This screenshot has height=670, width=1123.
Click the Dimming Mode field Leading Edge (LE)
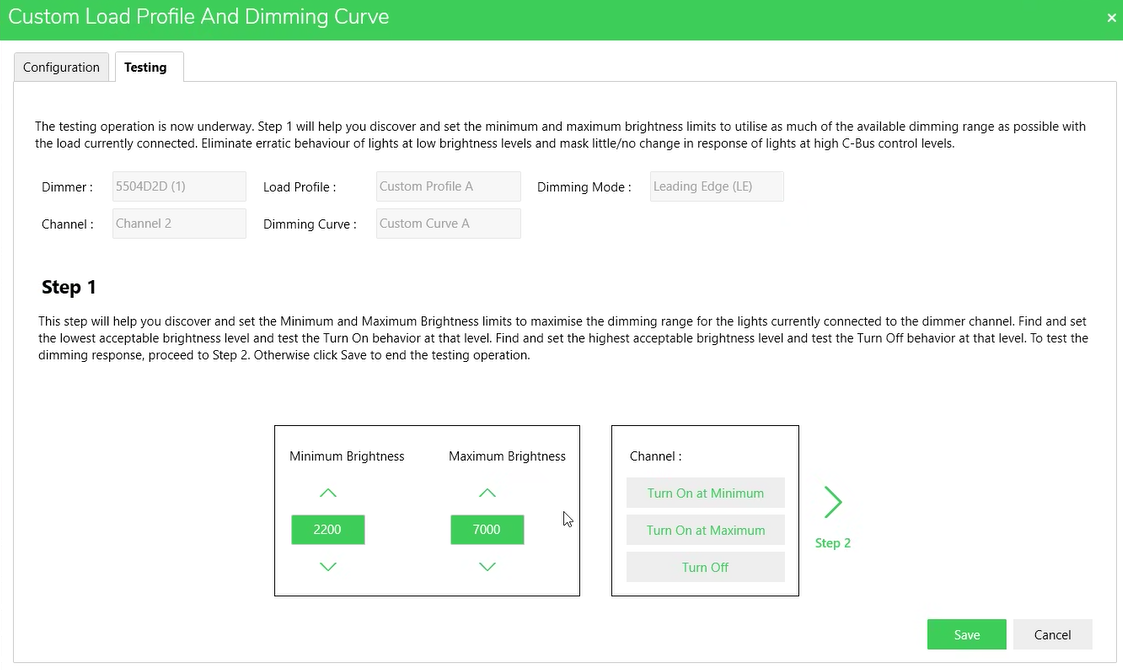717,186
